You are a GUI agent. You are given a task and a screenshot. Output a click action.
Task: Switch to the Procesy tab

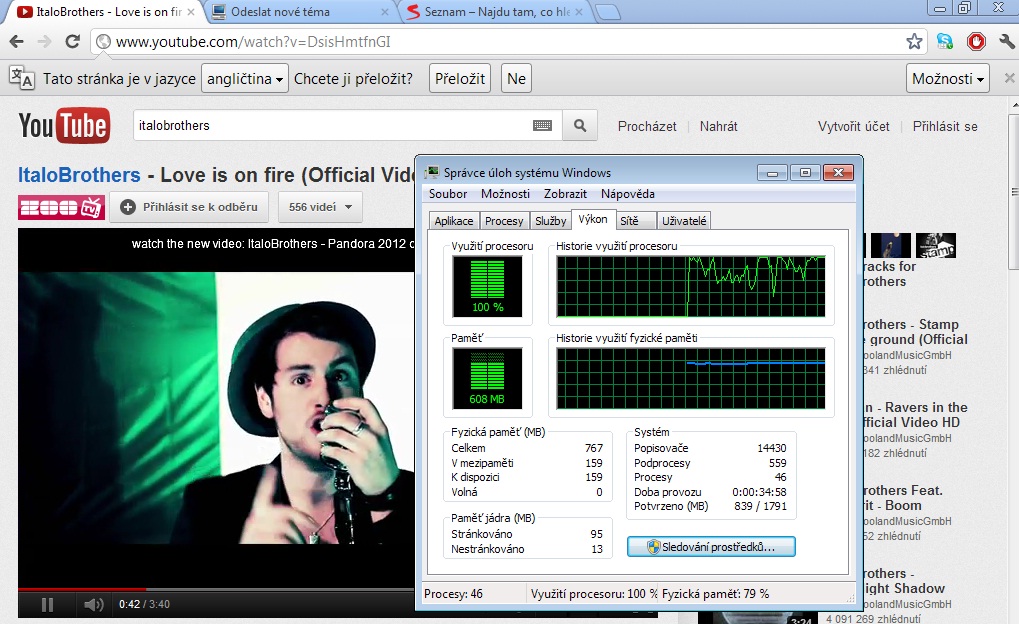pyautogui.click(x=504, y=221)
